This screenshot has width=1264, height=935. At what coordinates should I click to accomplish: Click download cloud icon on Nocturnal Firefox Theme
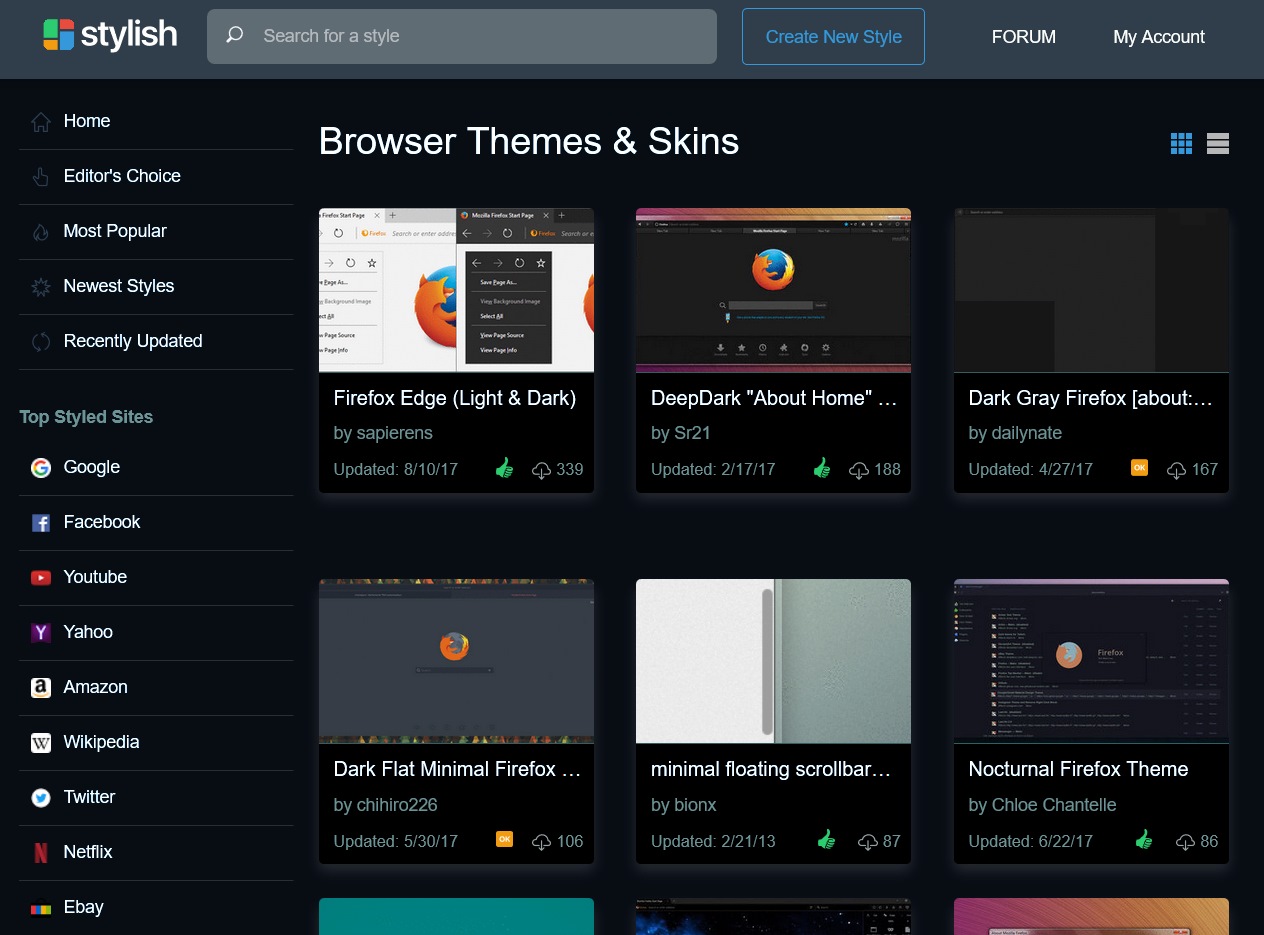(1186, 842)
